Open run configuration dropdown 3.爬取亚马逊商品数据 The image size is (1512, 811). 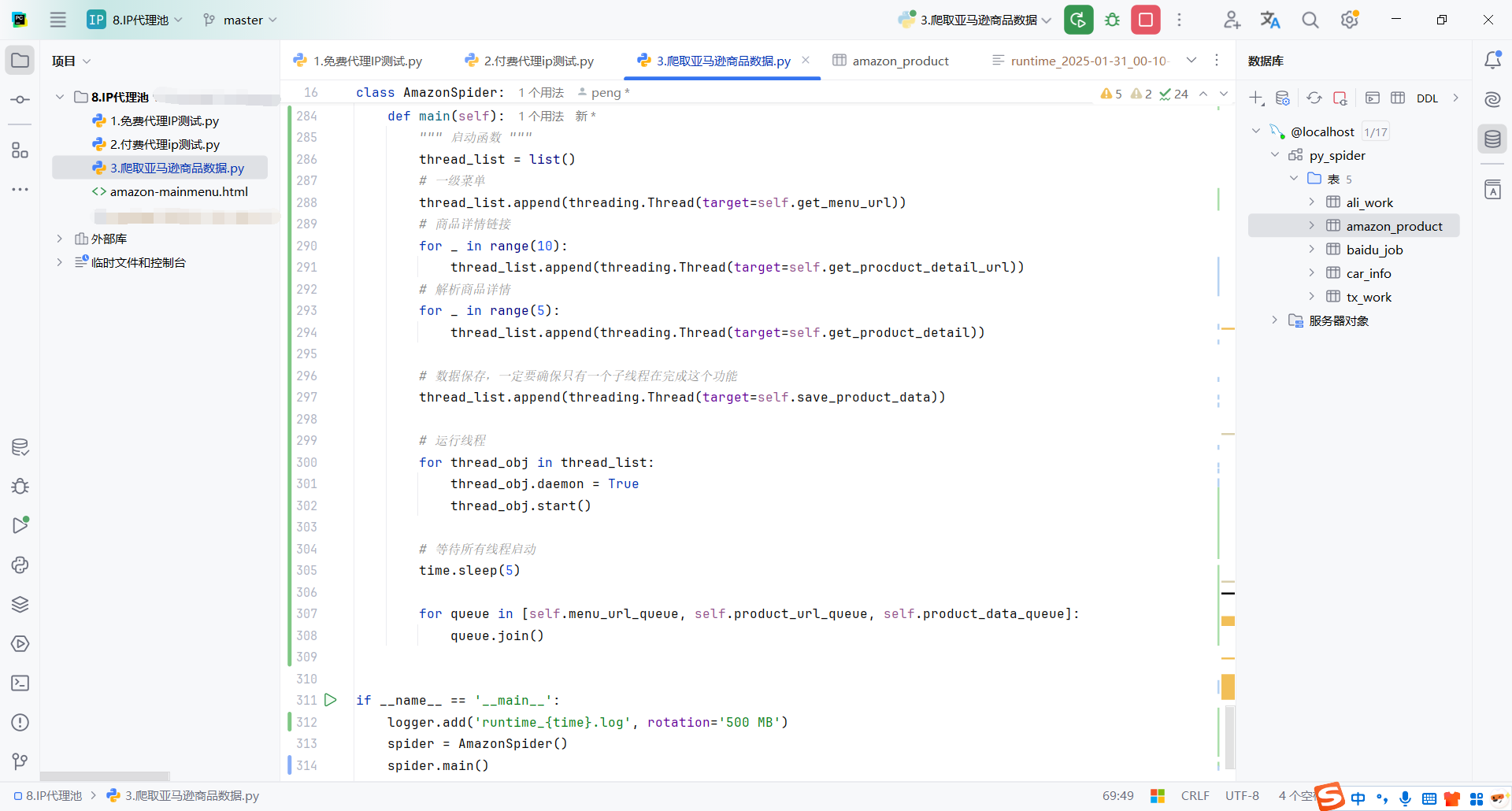976,20
